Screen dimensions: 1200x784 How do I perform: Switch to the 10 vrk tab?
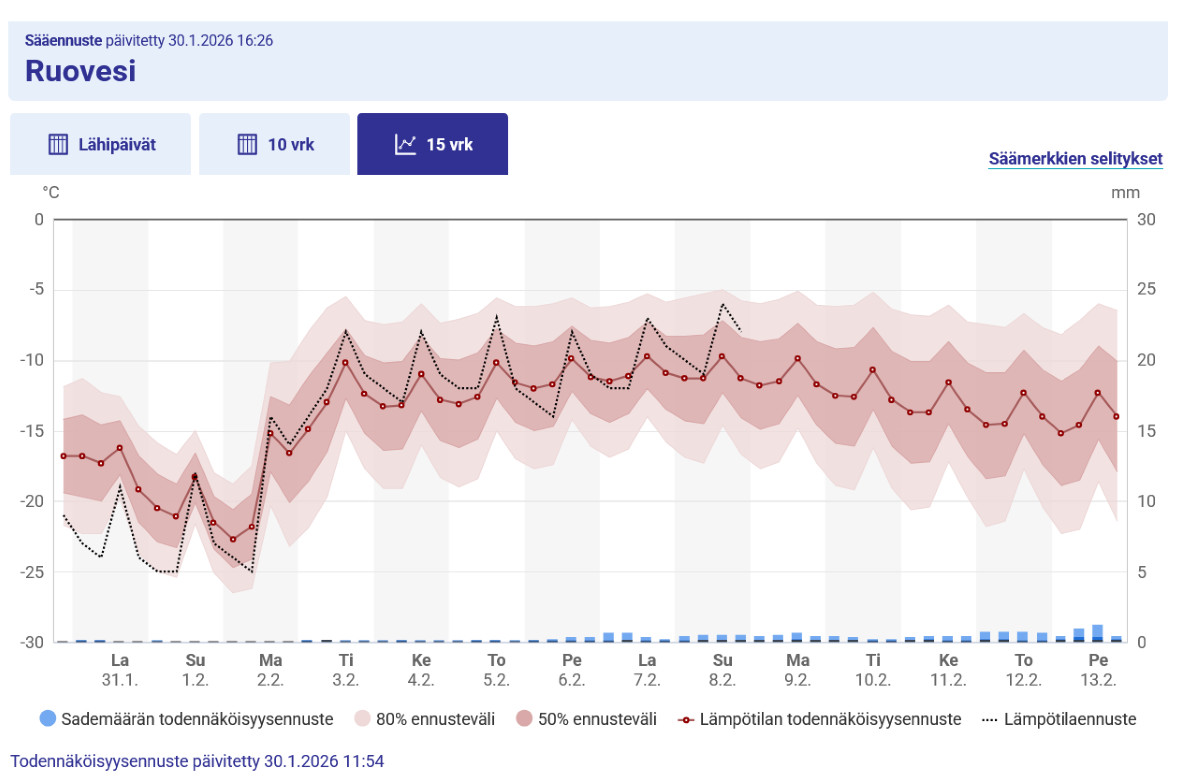click(x=275, y=144)
